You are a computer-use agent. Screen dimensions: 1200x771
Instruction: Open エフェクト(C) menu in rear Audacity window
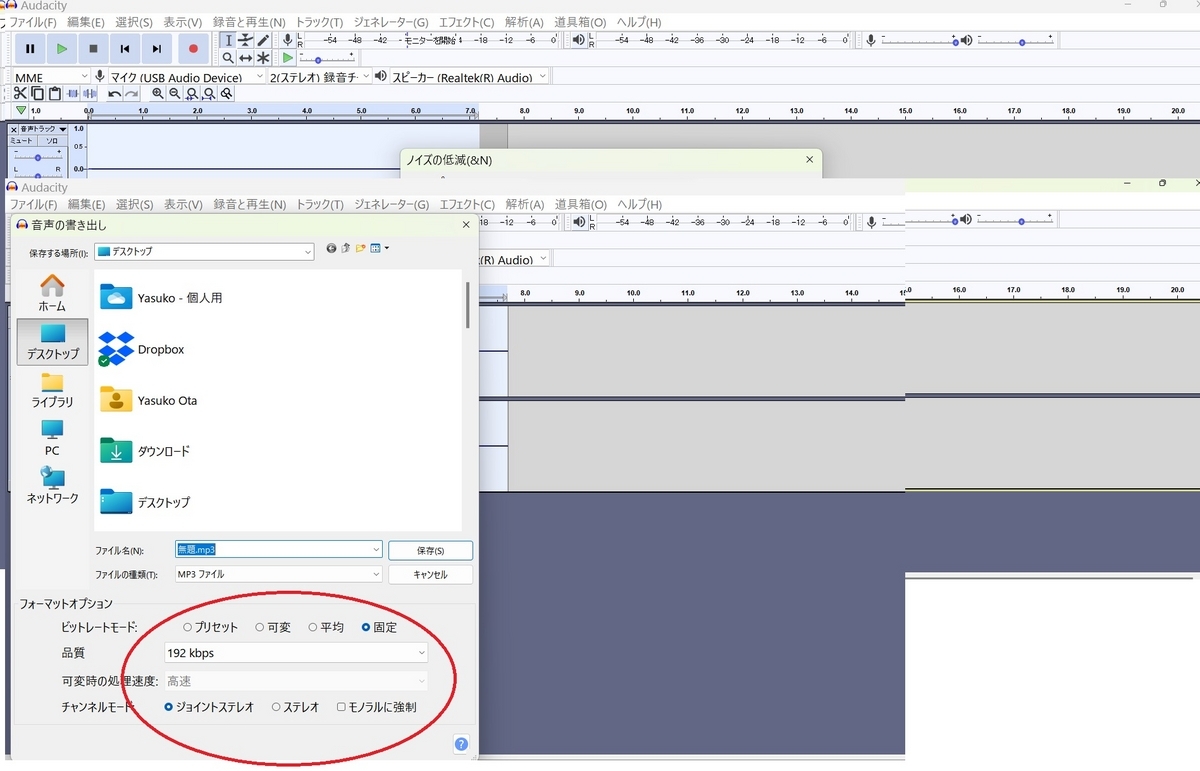[x=467, y=22]
